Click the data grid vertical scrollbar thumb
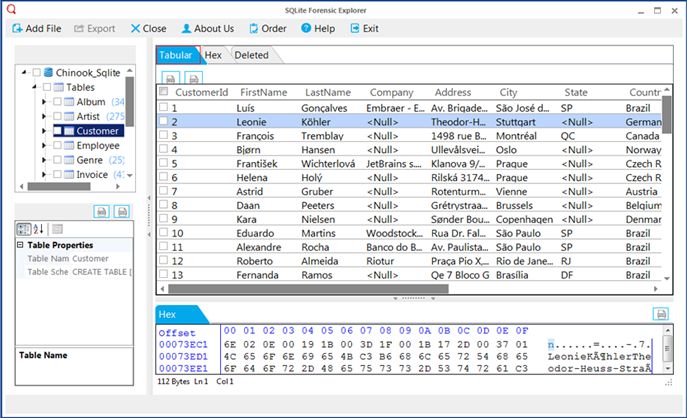The image size is (687, 418). point(666,114)
